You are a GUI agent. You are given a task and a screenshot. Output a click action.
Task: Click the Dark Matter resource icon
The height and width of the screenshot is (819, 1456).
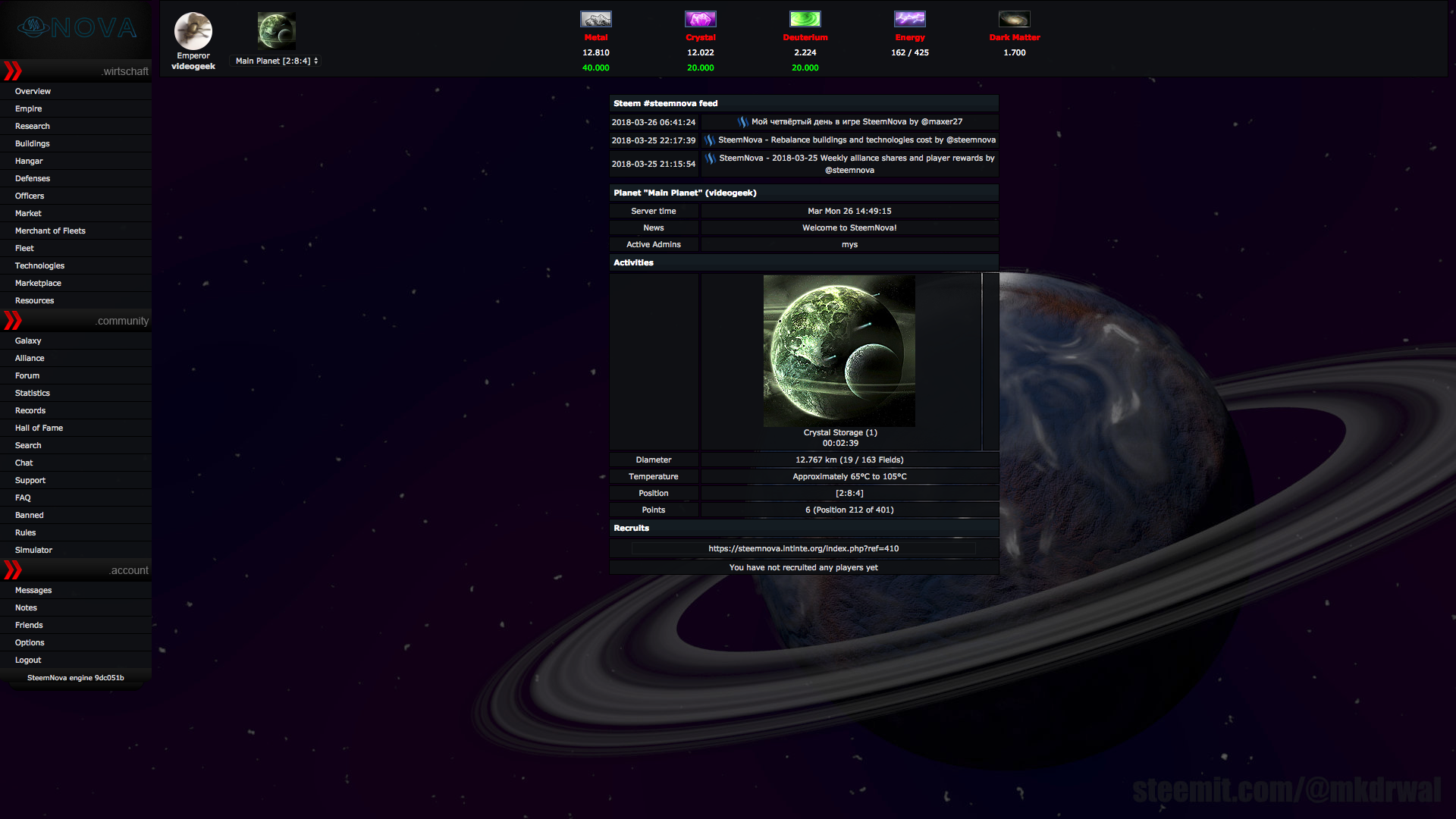[x=1014, y=18]
